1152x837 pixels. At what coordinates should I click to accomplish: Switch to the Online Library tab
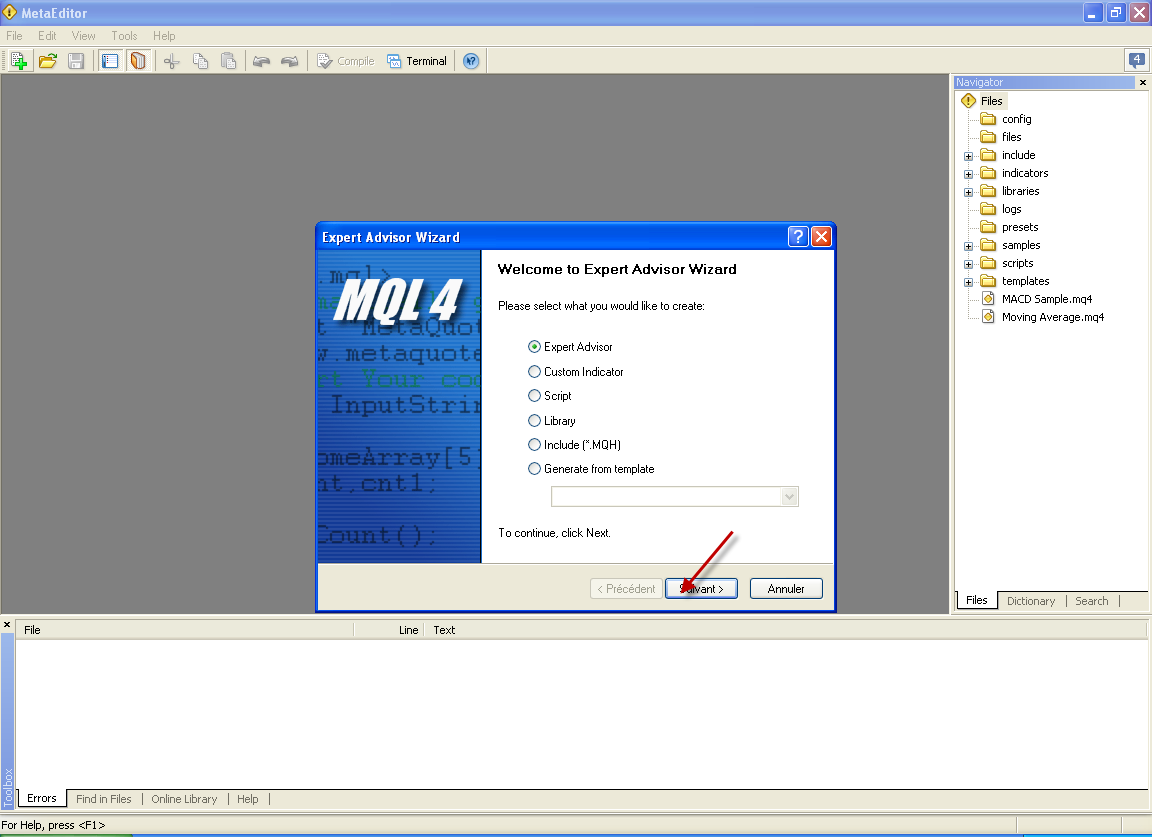click(184, 799)
